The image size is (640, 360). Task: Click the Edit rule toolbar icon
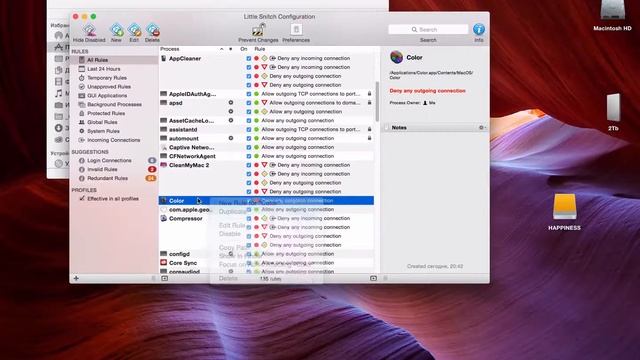coord(134,30)
